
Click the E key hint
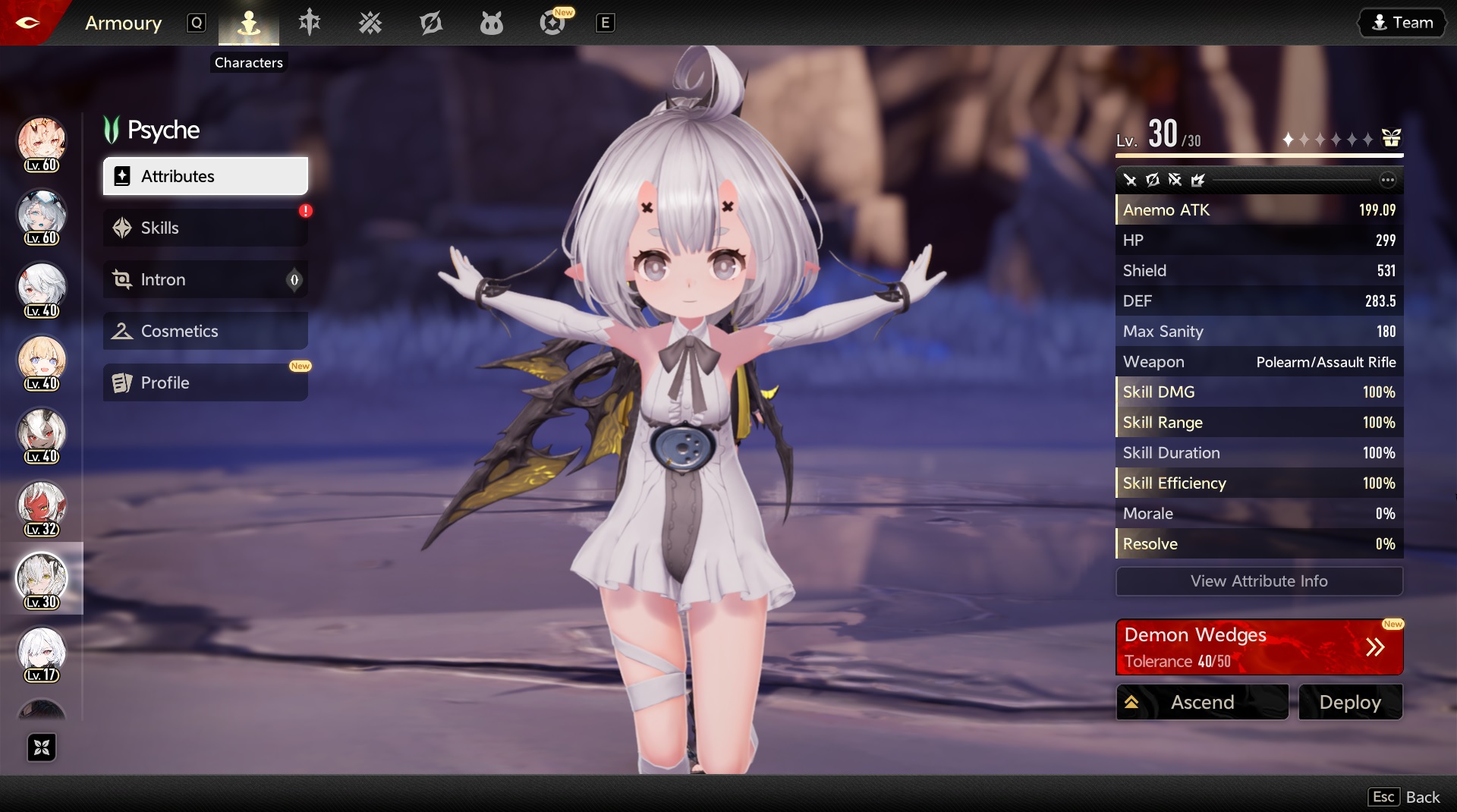click(x=605, y=23)
